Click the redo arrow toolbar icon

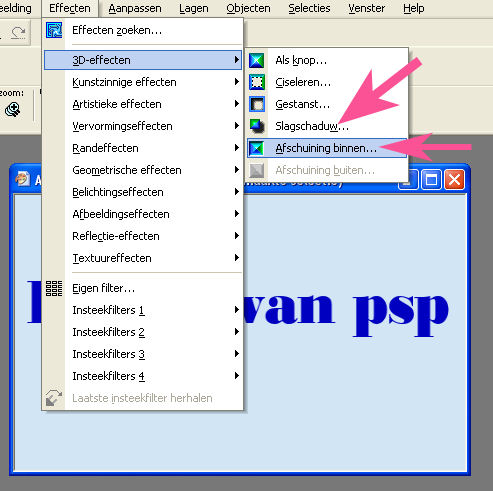pos(18,33)
